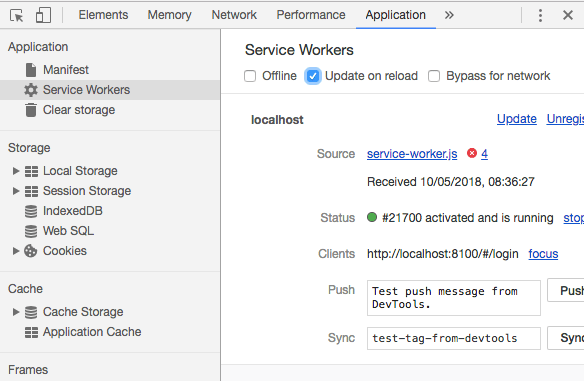Click the Update link for localhost

coord(517,119)
